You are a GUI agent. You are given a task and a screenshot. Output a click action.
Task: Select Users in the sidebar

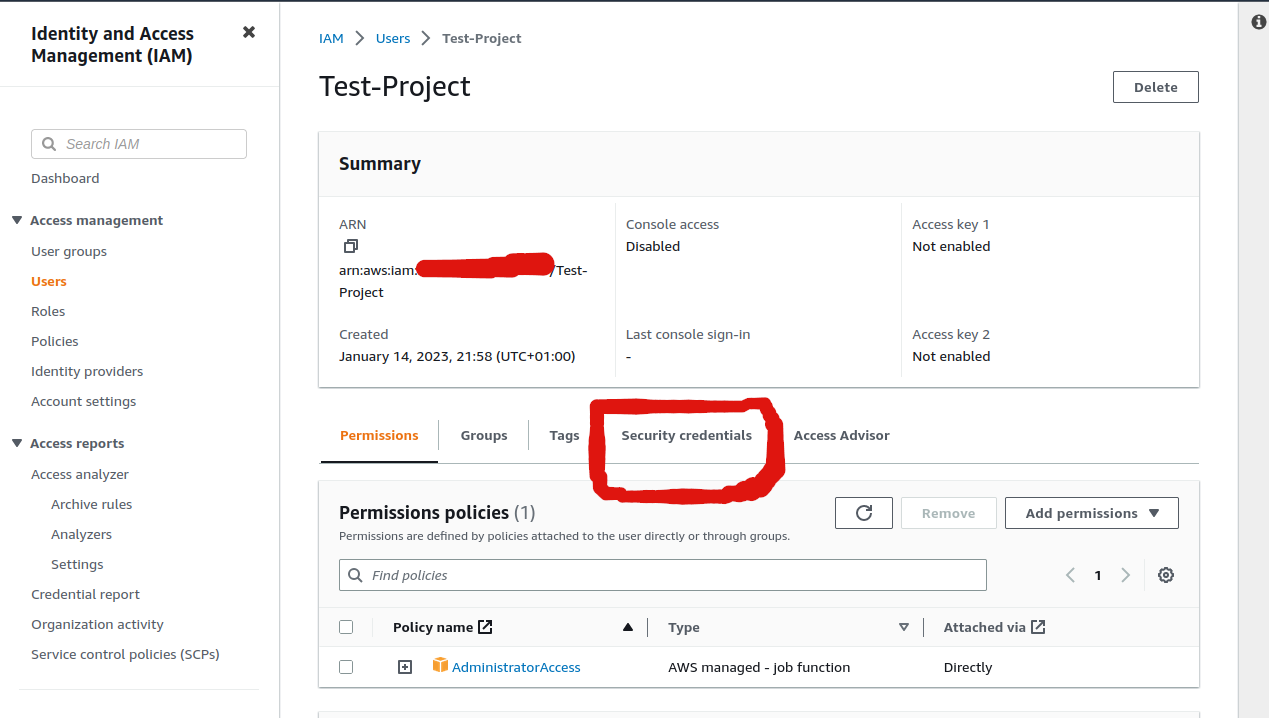[x=49, y=281]
